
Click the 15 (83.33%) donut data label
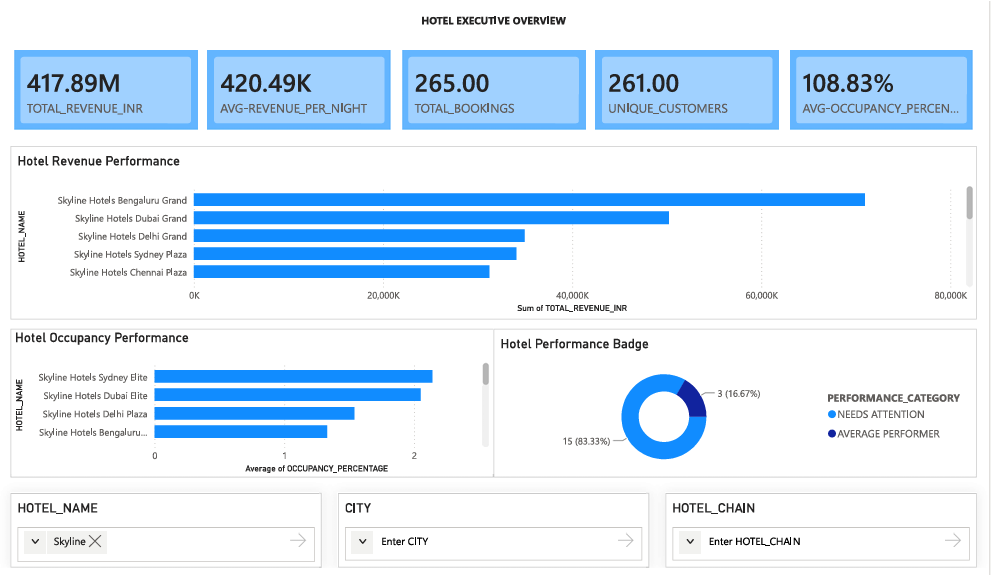pyautogui.click(x=587, y=441)
